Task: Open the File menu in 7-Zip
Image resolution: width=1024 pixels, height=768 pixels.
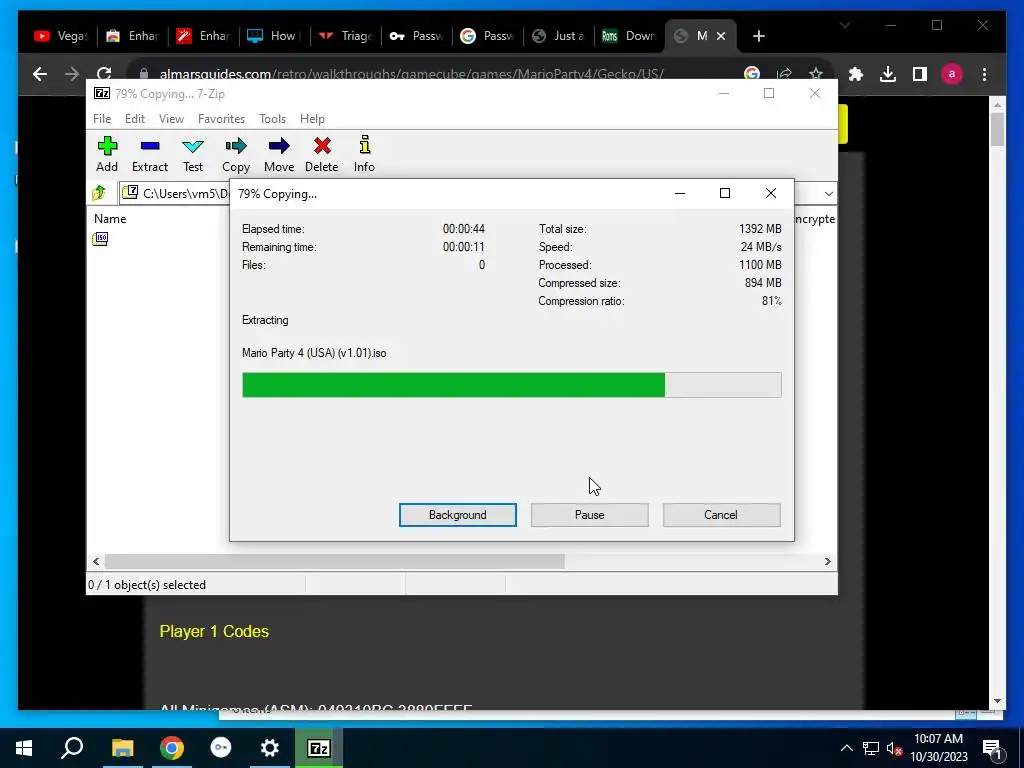Action: (102, 119)
